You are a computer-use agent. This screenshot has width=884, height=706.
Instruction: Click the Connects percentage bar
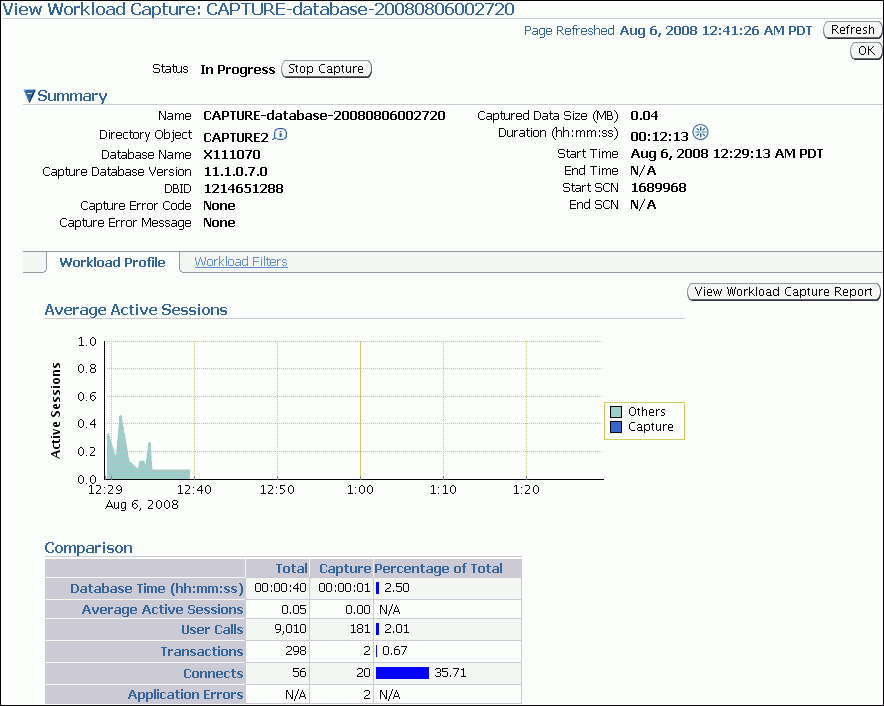(402, 673)
